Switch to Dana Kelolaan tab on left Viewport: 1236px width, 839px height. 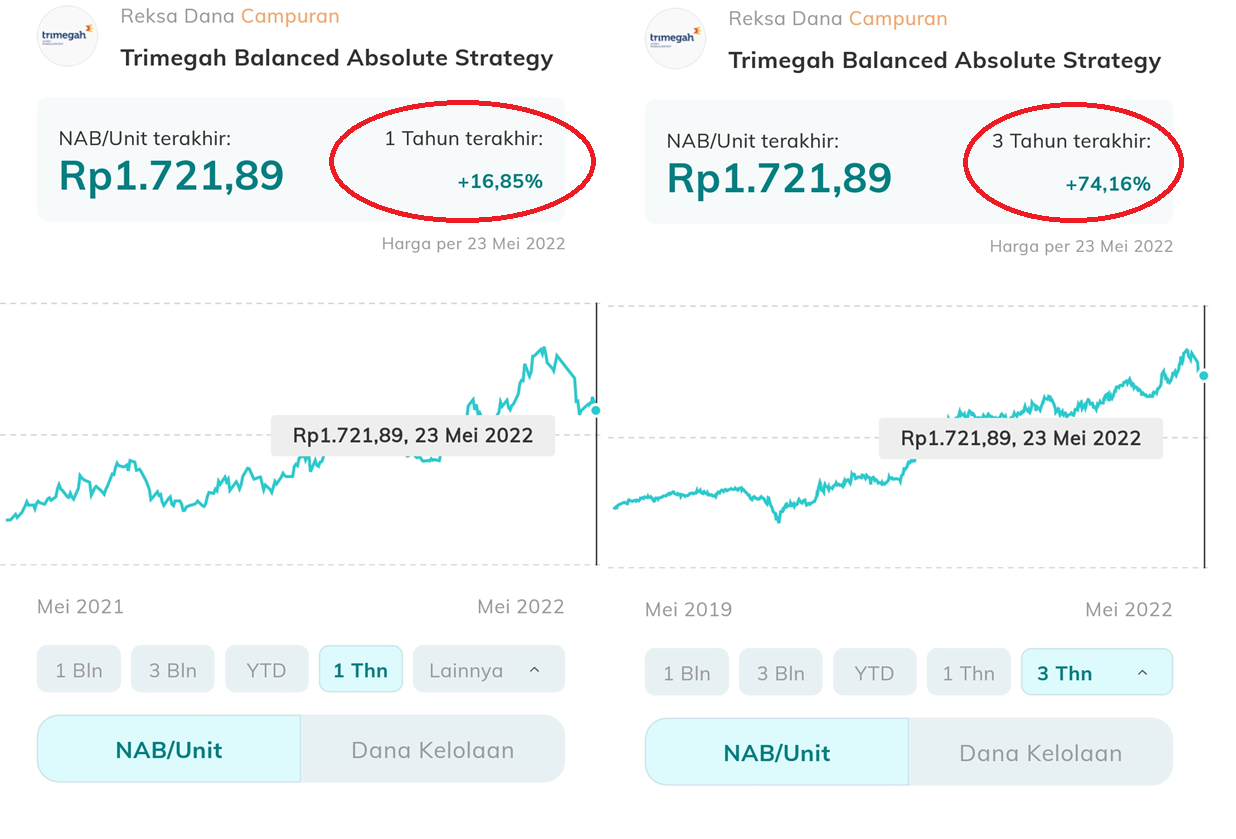pyautogui.click(x=432, y=750)
